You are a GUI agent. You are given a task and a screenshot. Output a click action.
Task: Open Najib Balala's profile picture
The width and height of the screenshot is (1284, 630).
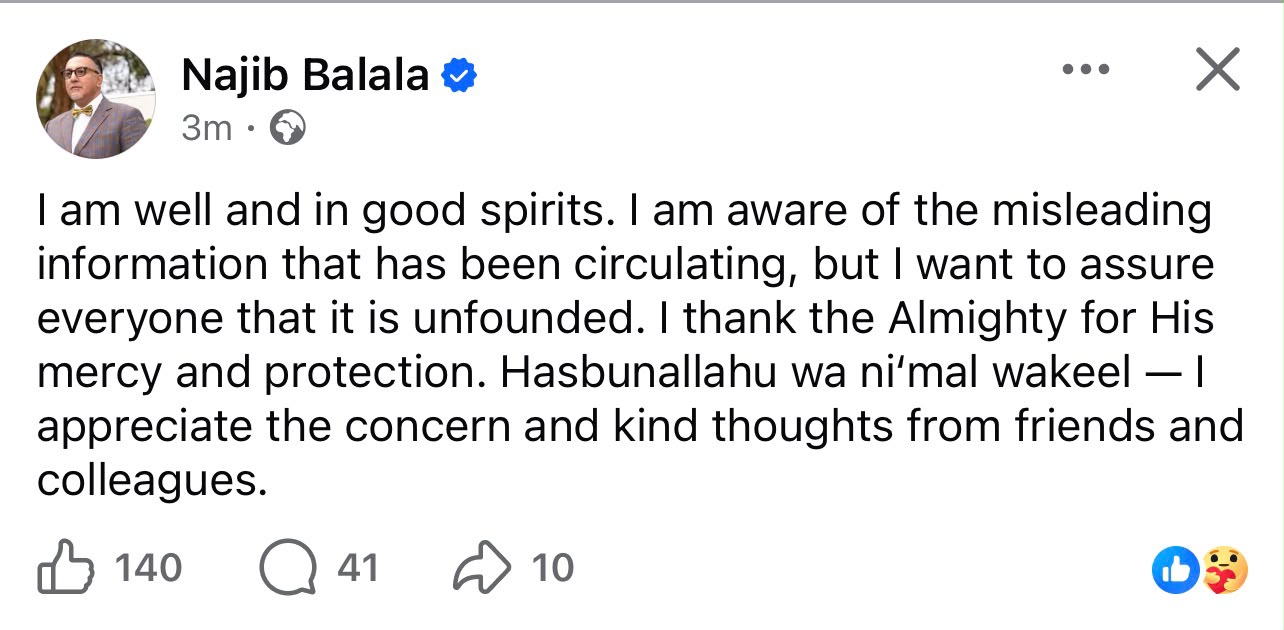point(96,99)
